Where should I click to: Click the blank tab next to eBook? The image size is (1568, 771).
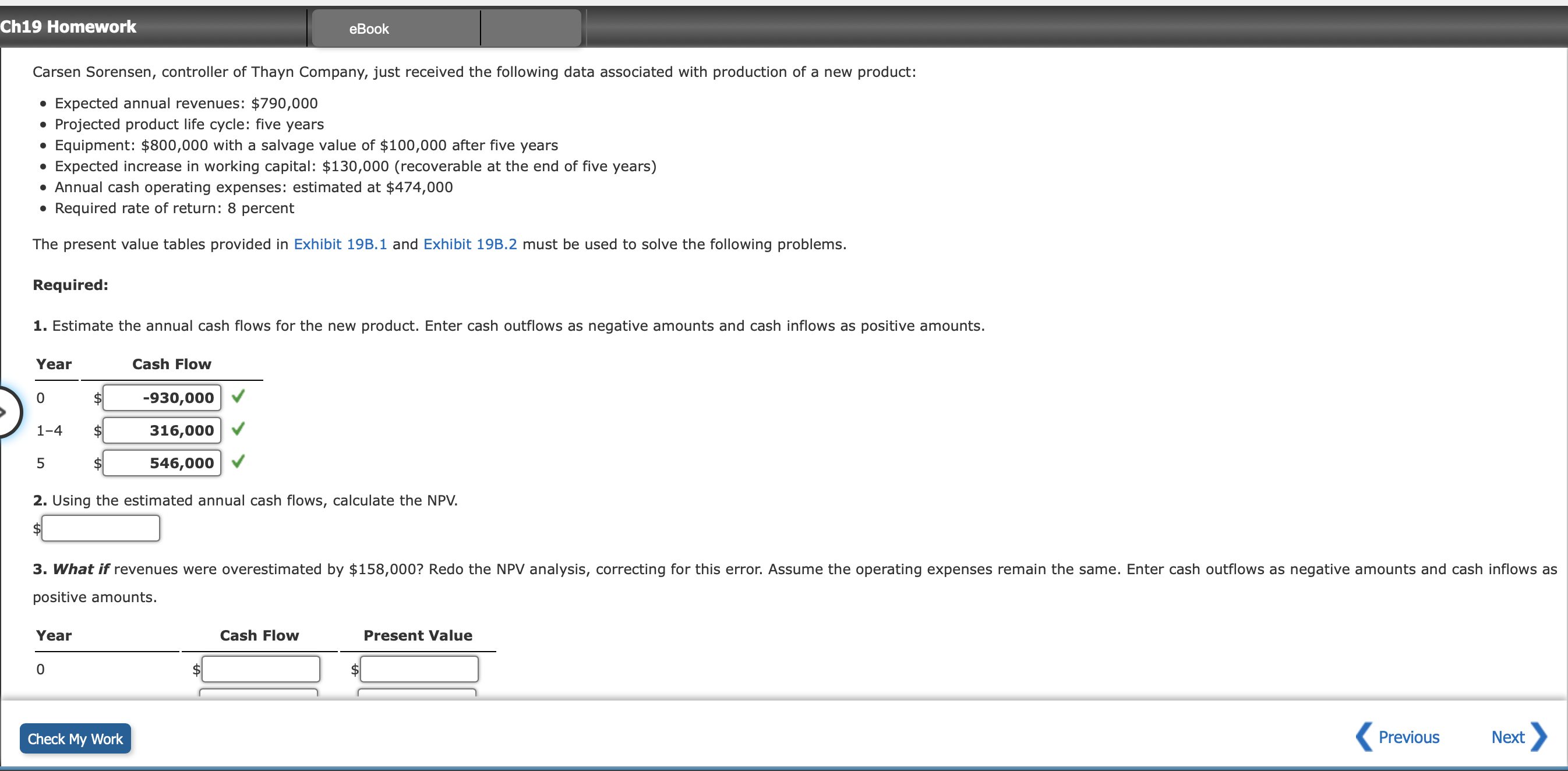[530, 29]
